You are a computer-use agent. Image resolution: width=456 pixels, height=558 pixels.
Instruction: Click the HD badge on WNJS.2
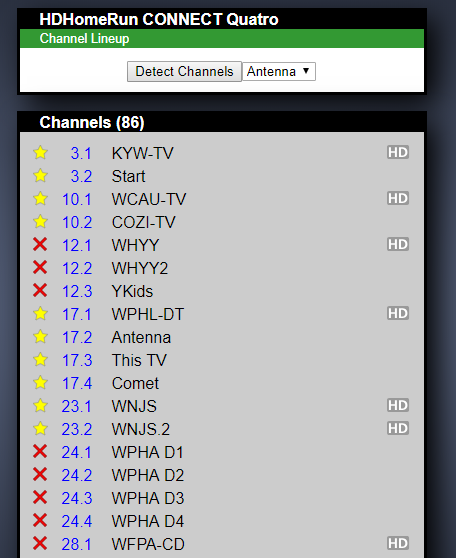pos(398,428)
